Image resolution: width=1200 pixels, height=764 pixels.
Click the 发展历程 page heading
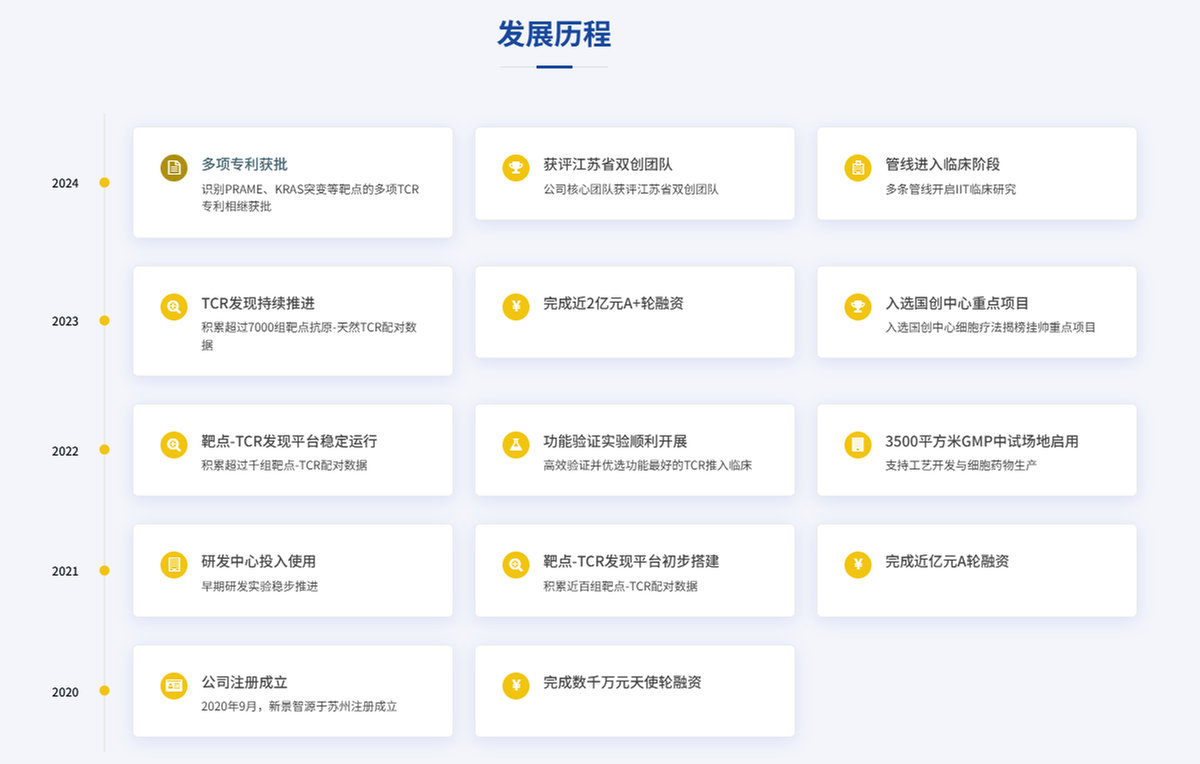tap(554, 34)
